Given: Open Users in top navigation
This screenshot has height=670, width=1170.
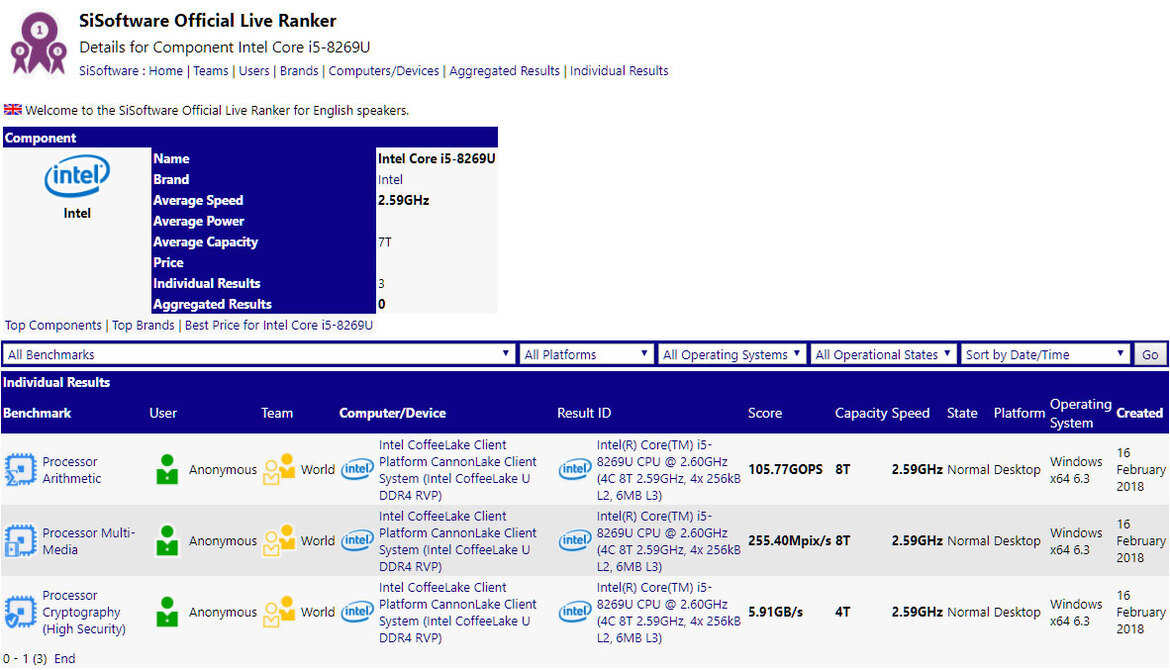Looking at the screenshot, I should pyautogui.click(x=254, y=71).
